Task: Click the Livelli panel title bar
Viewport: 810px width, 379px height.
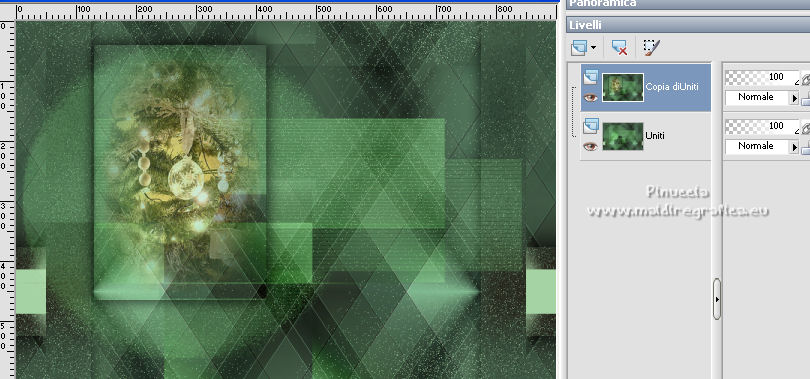Action: click(688, 25)
